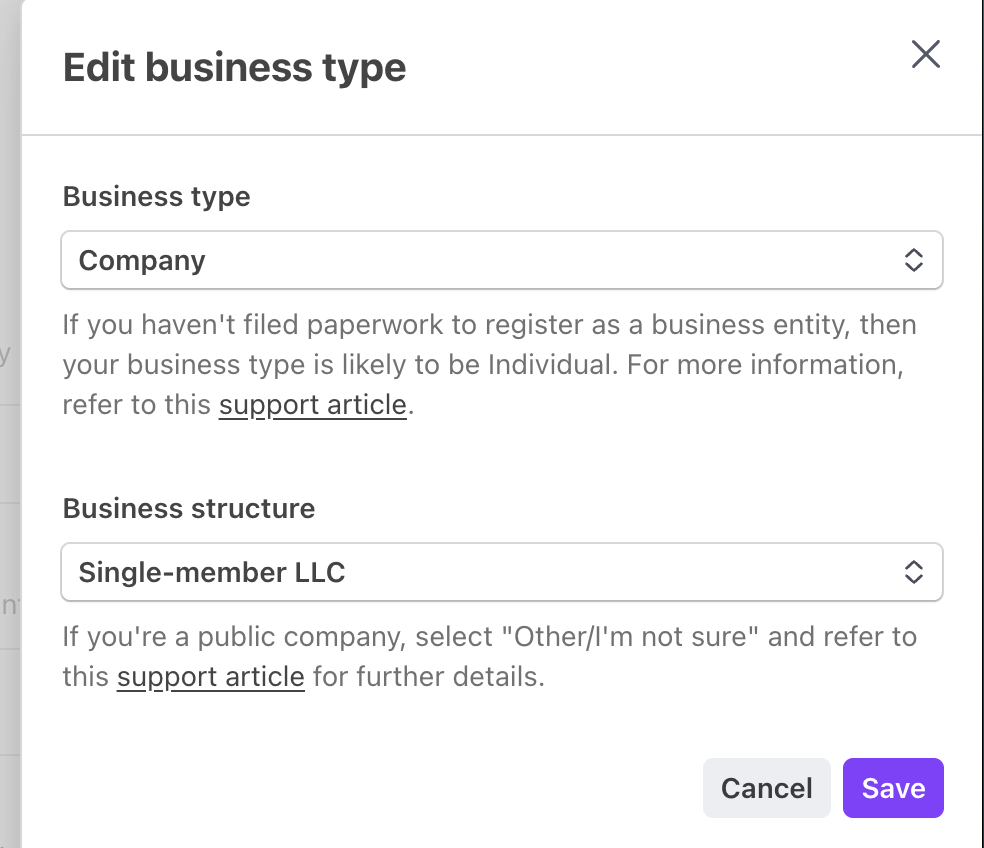Screen dimensions: 984x848
Task: Open the Business type dropdown
Action: coord(500,261)
